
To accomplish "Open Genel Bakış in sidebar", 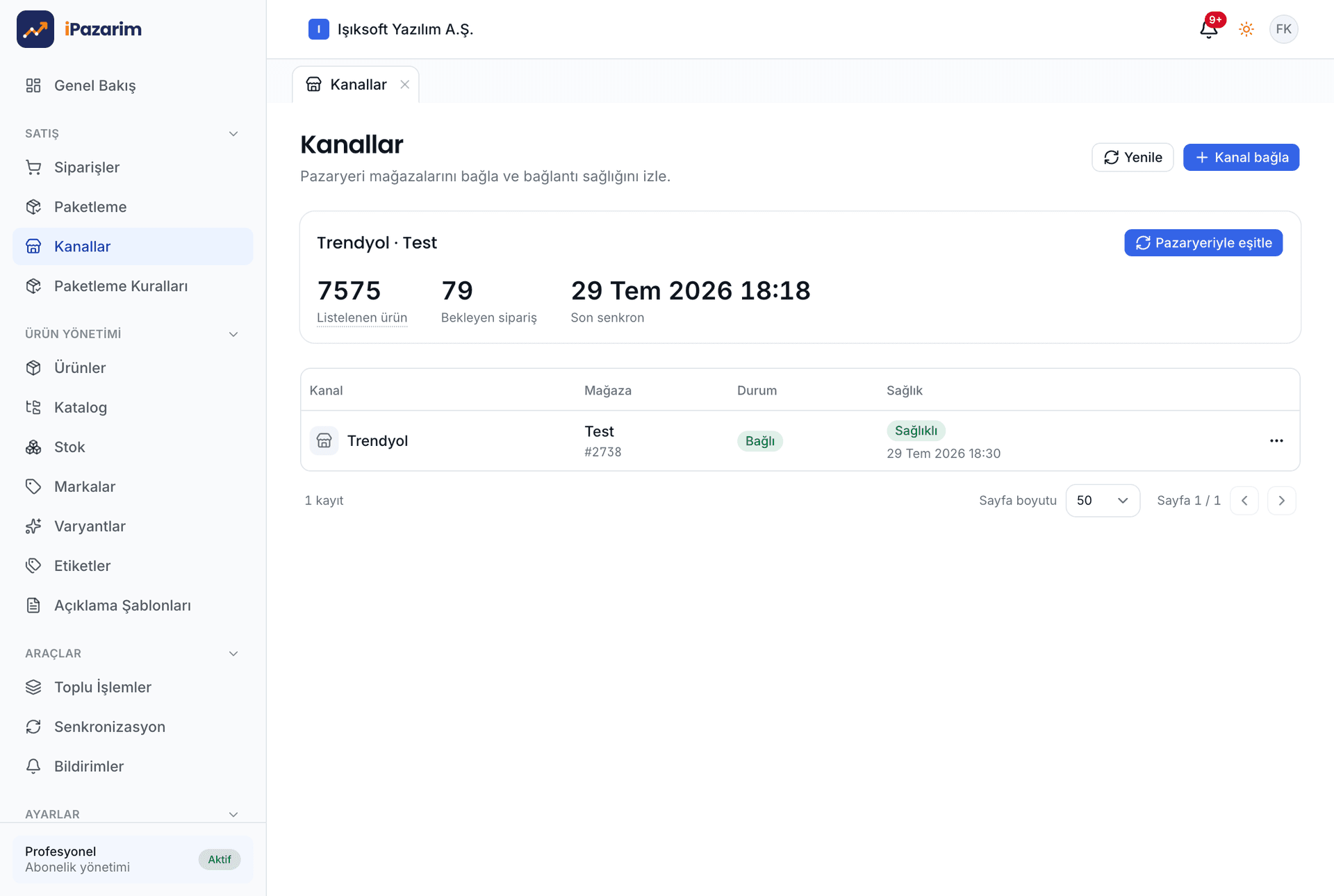I will pyautogui.click(x=133, y=85).
